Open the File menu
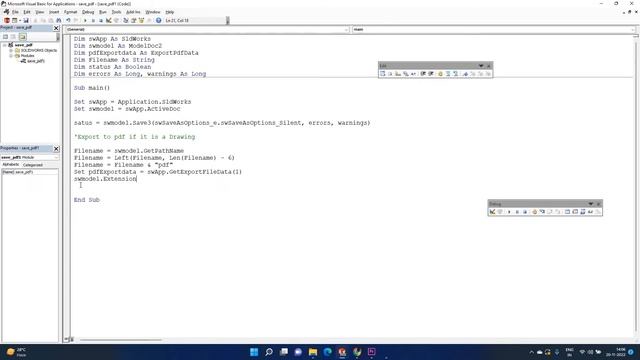640x360 pixels. click(x=15, y=12)
